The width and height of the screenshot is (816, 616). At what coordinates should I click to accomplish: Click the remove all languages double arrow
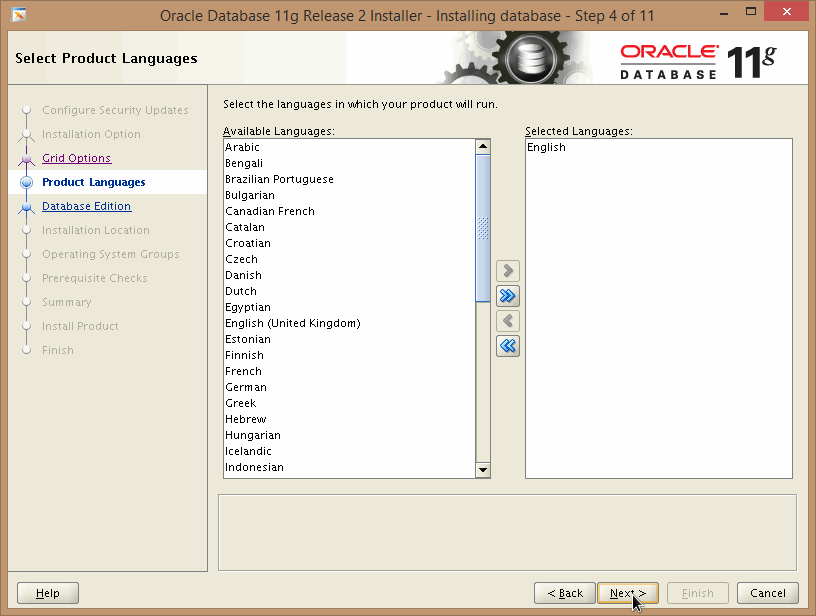[508, 346]
